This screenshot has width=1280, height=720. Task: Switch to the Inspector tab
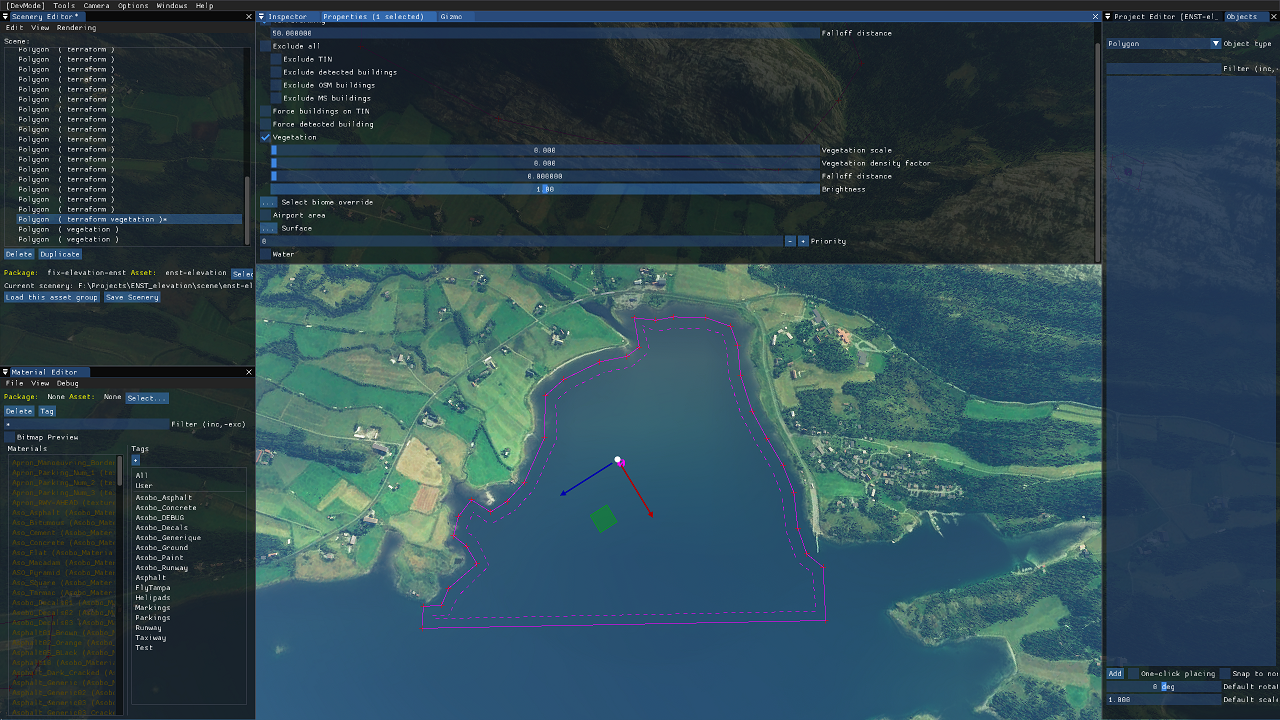coord(288,17)
